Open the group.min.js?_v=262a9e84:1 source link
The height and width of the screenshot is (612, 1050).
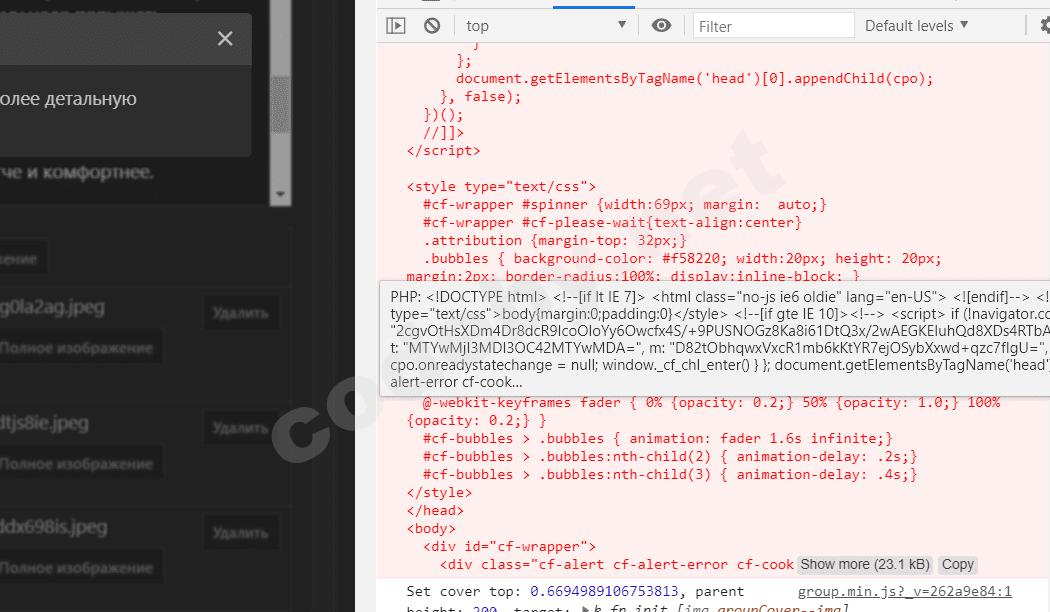pos(904,591)
